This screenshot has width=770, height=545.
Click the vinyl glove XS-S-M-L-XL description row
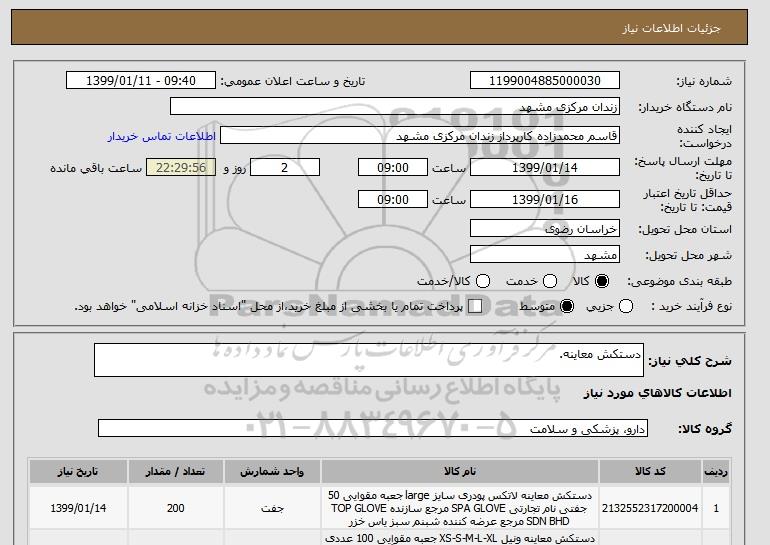click(460, 538)
